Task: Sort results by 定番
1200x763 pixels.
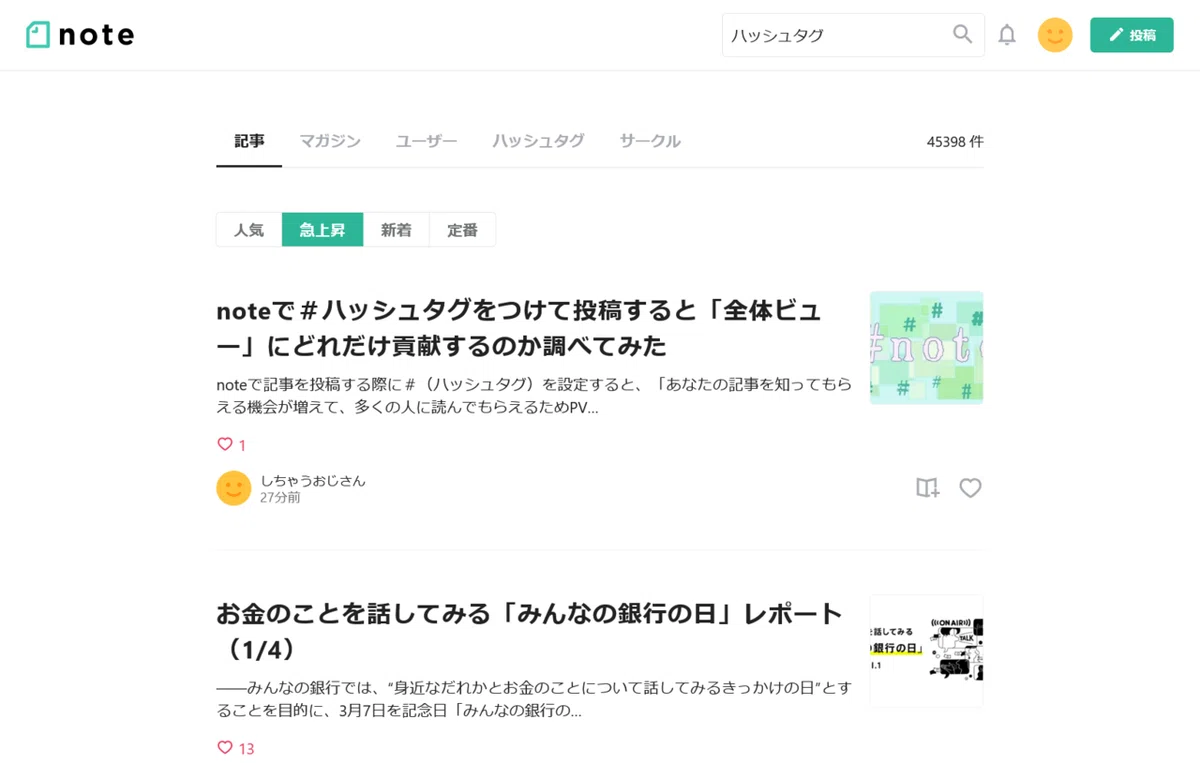Action: [x=462, y=230]
